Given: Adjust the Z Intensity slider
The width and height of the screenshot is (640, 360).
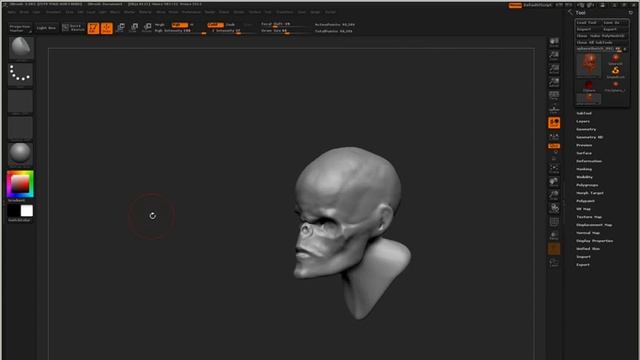Looking at the screenshot, I should [231, 31].
